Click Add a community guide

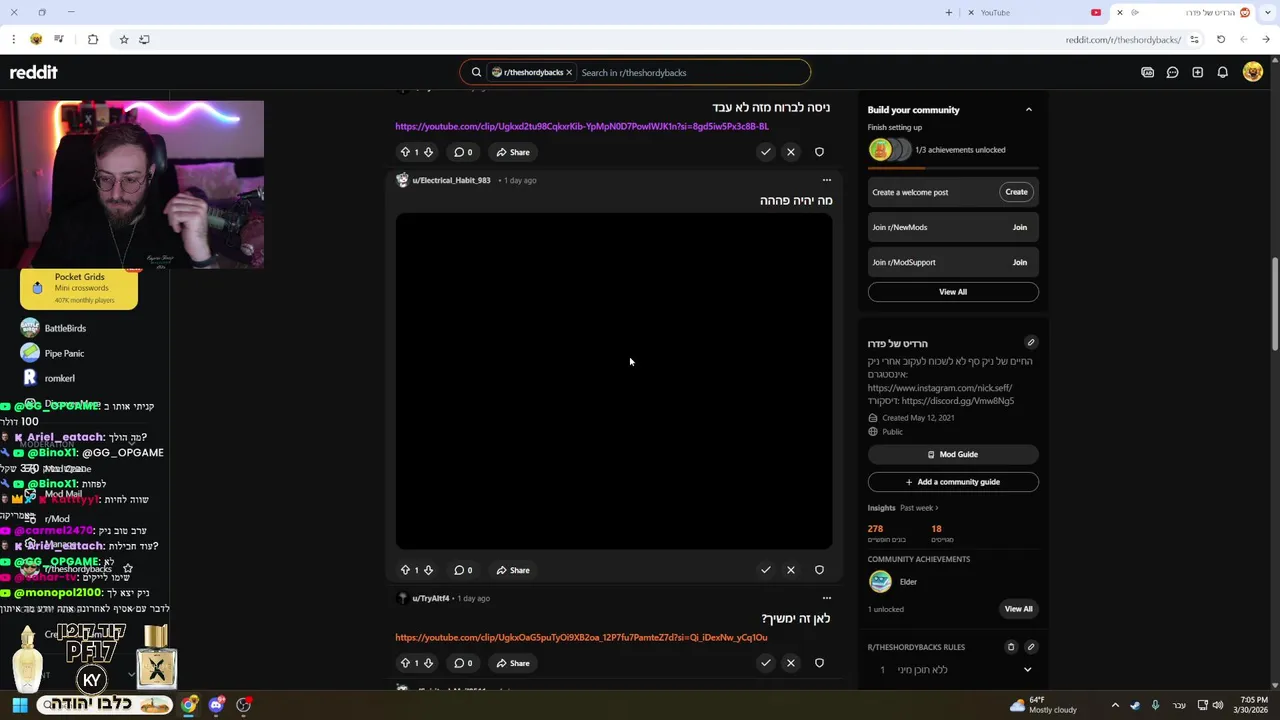click(x=953, y=482)
